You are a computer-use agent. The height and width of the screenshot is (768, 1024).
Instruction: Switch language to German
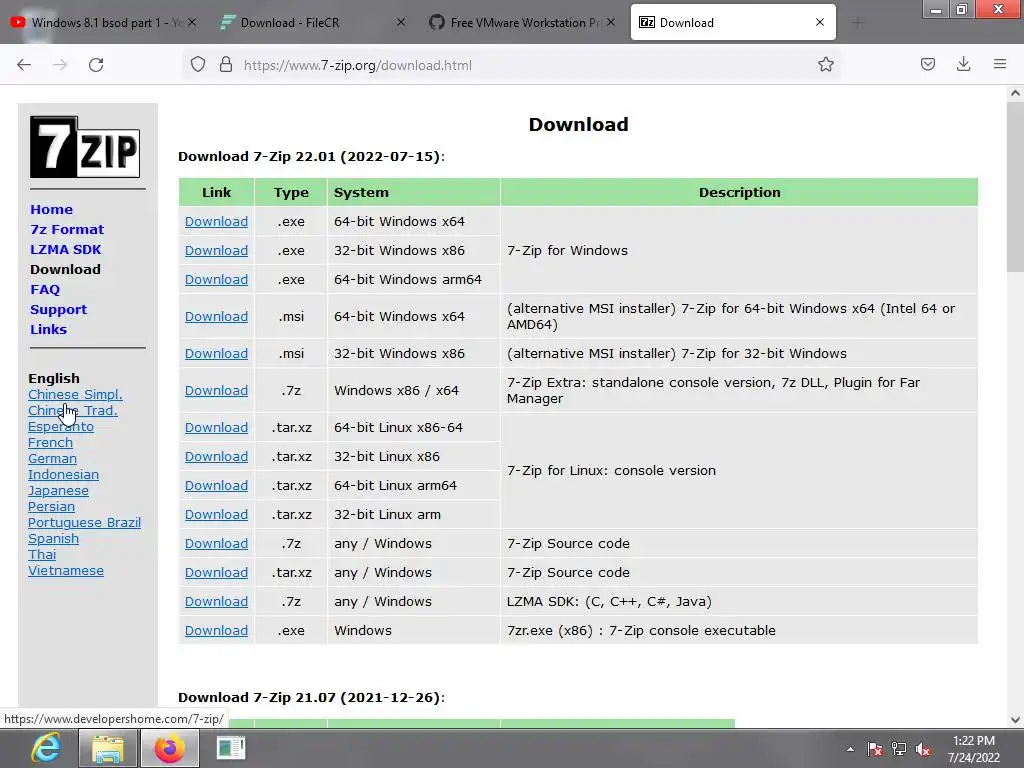(52, 458)
